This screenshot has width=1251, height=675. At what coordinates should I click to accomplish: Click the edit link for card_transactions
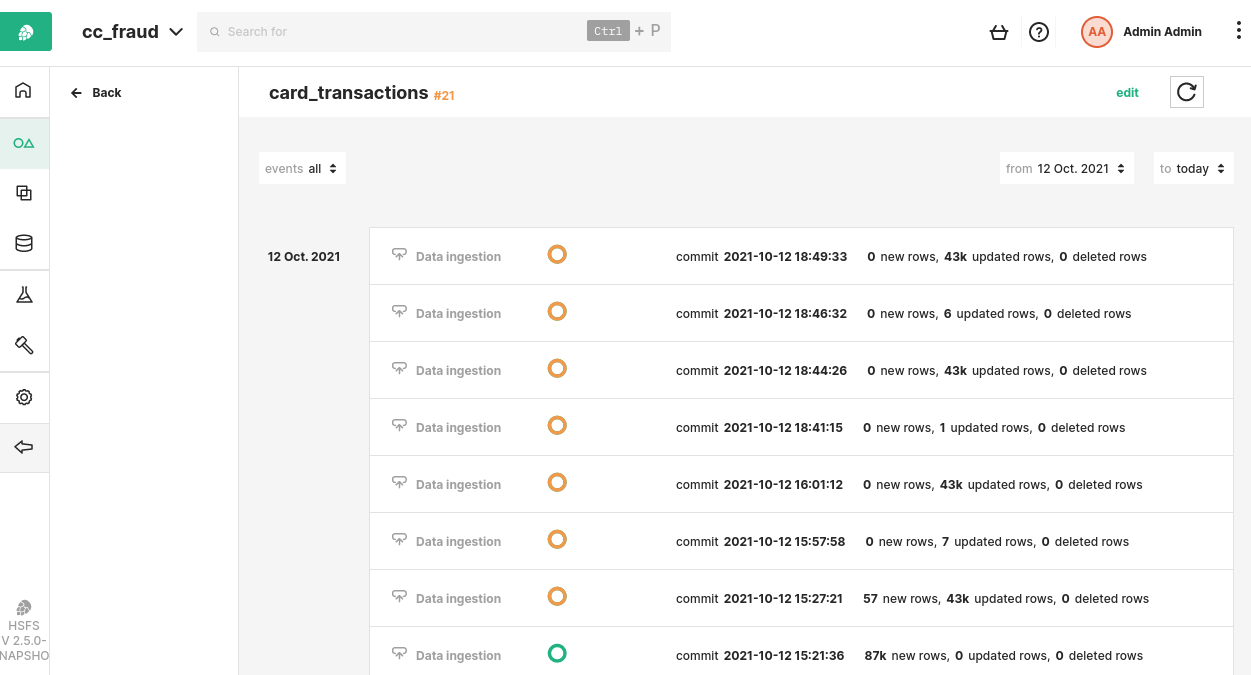(x=1127, y=92)
